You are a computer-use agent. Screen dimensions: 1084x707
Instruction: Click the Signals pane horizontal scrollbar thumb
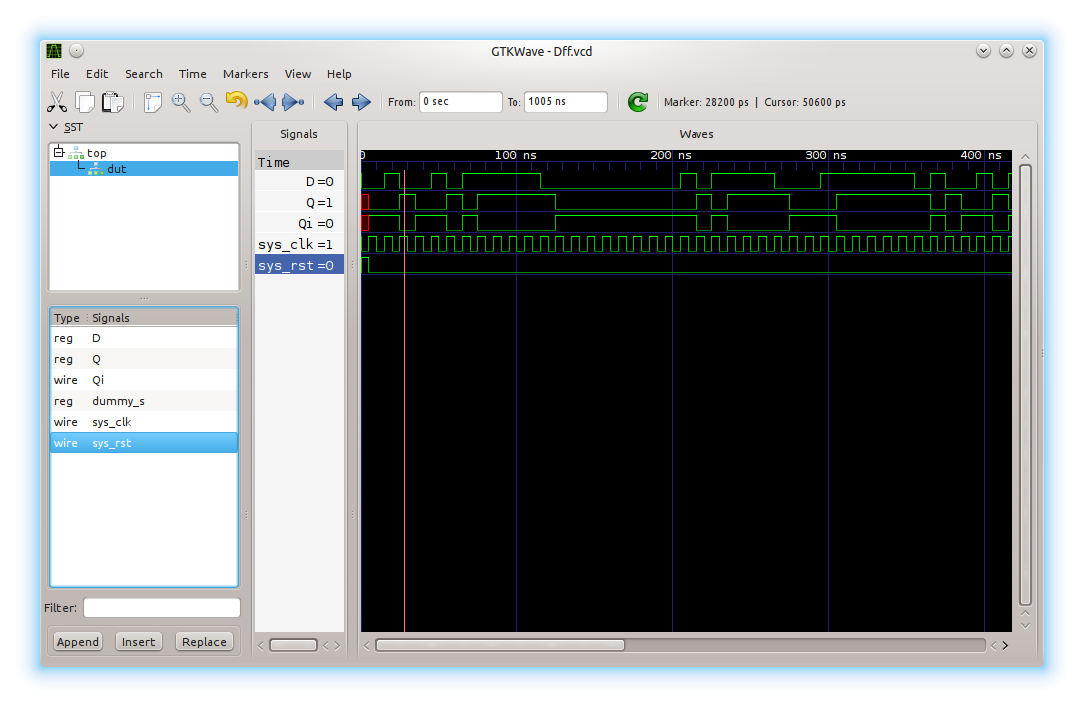click(x=294, y=645)
